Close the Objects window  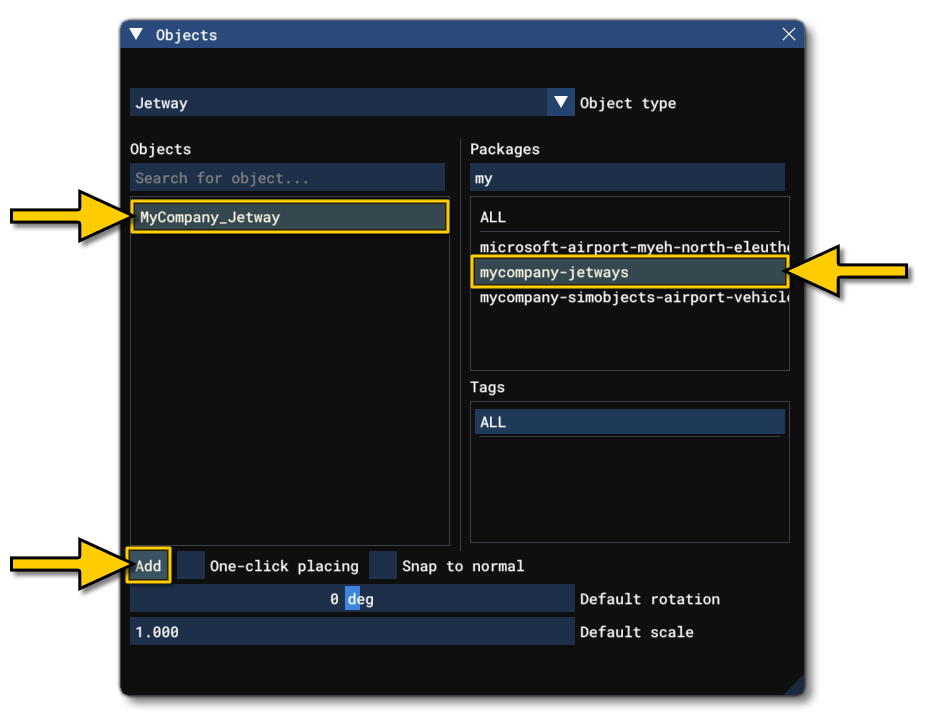coord(788,34)
